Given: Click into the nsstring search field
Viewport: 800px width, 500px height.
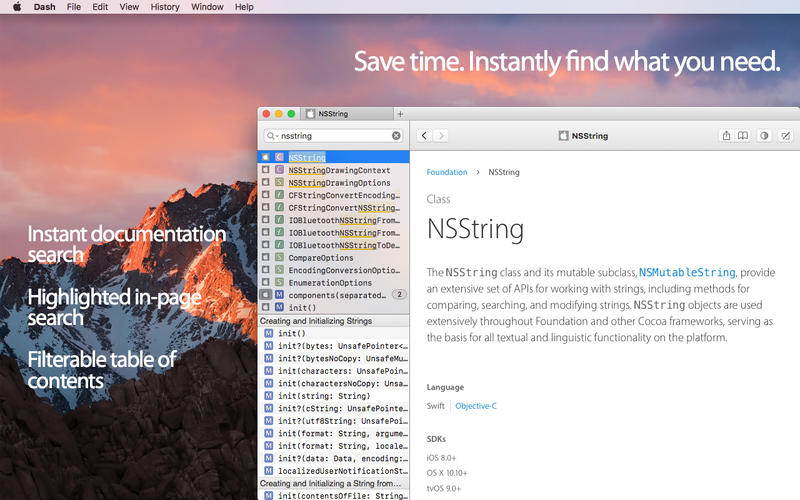Looking at the screenshot, I should point(334,136).
